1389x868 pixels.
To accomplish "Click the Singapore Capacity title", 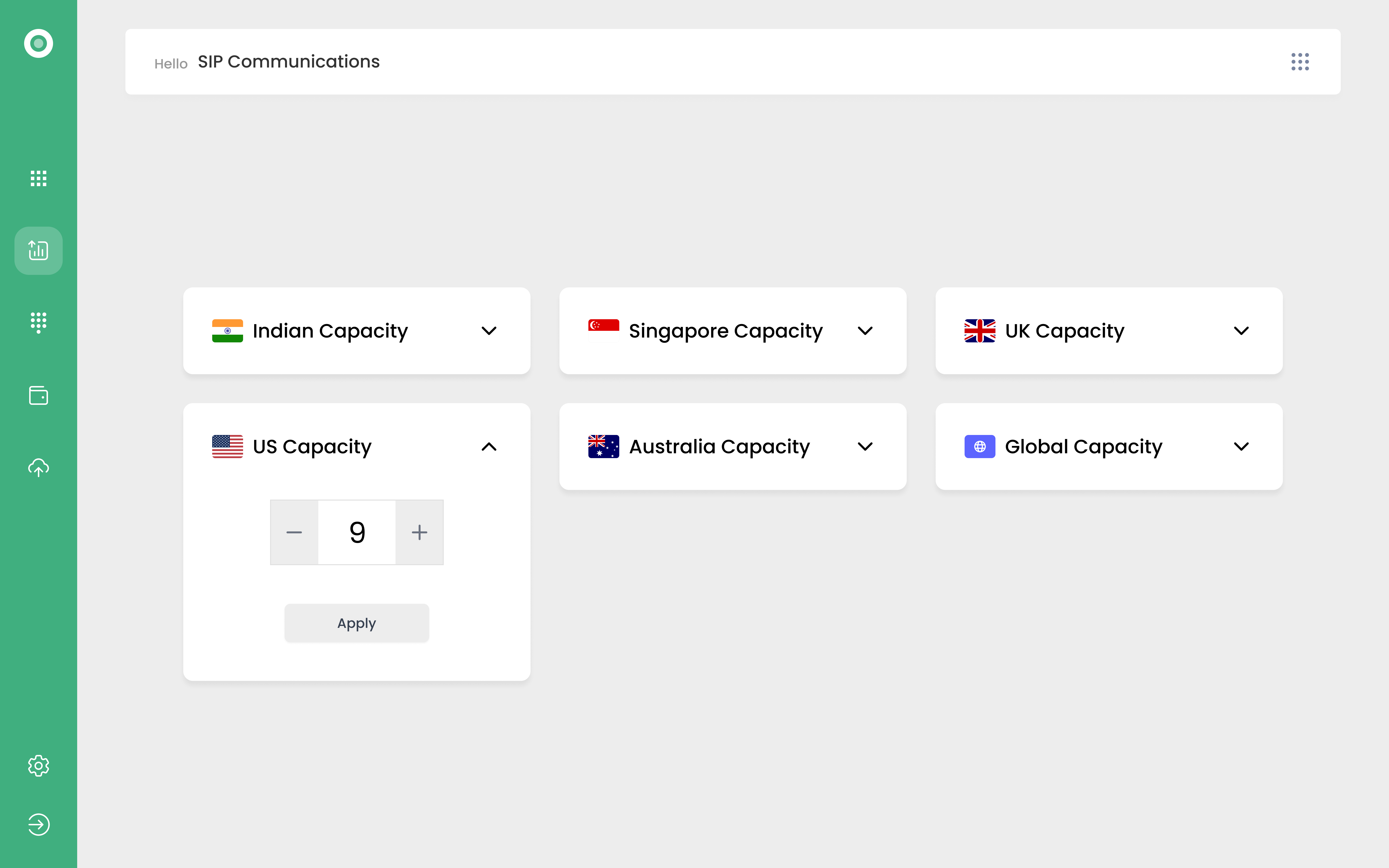I will point(726,331).
